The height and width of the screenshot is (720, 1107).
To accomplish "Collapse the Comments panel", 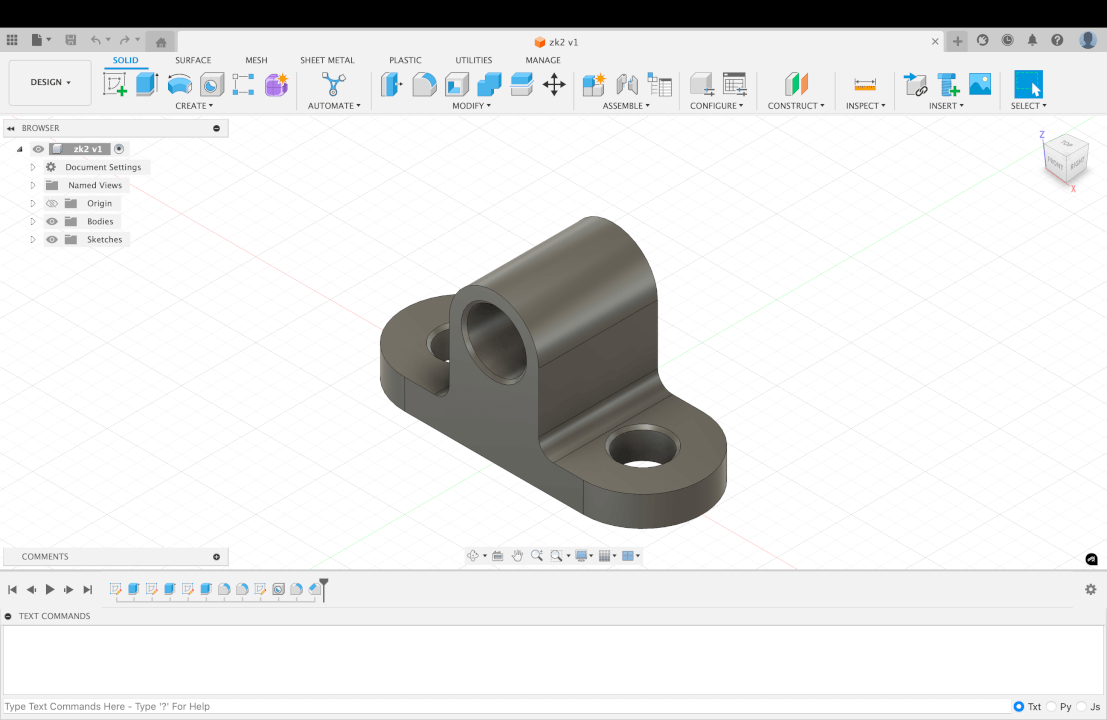I will tap(216, 556).
